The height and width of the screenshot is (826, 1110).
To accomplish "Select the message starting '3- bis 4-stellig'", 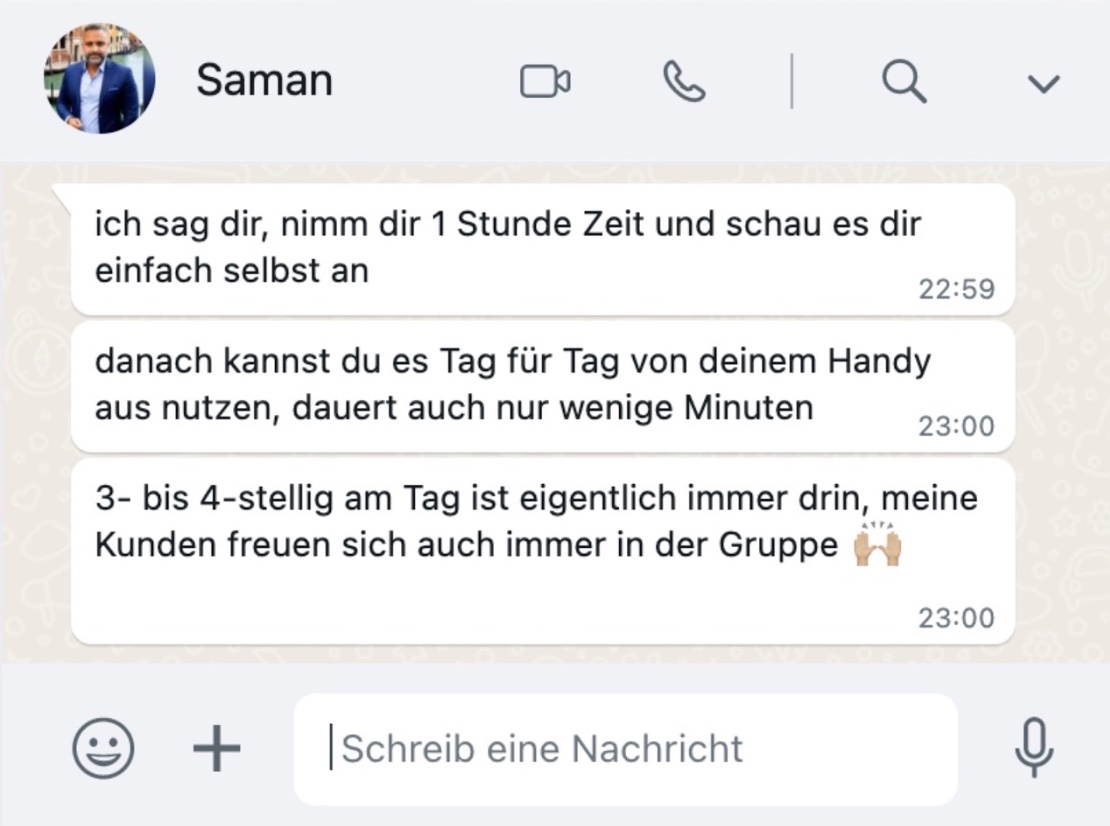I will (x=543, y=551).
